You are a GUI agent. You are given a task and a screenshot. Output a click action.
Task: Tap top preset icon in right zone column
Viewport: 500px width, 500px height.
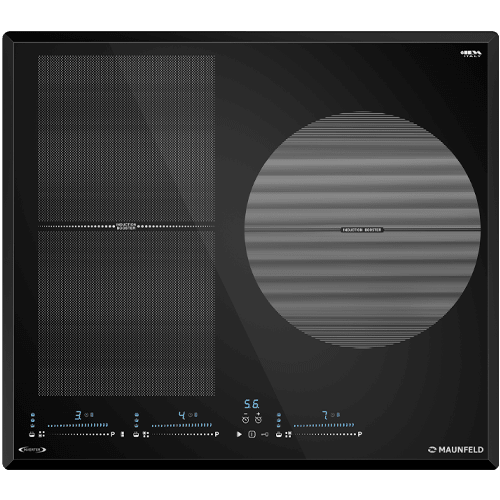pos(279,415)
